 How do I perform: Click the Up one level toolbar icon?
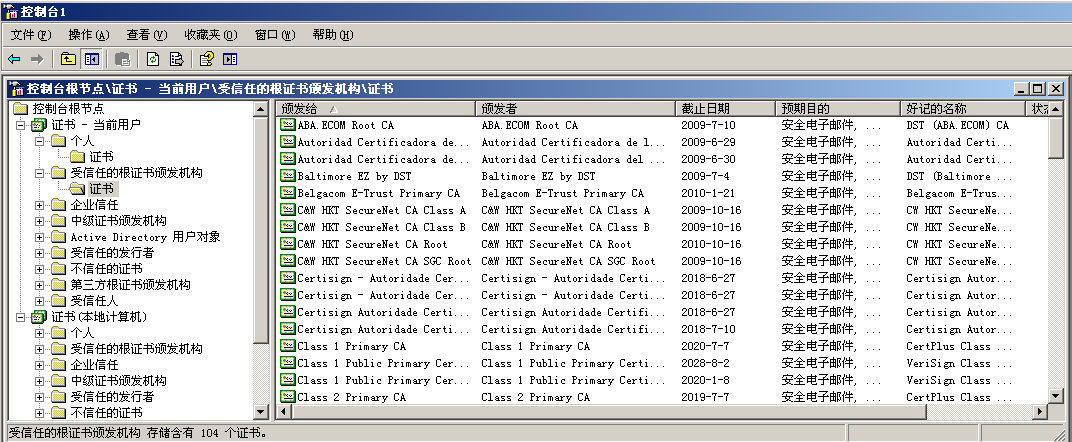(68, 59)
